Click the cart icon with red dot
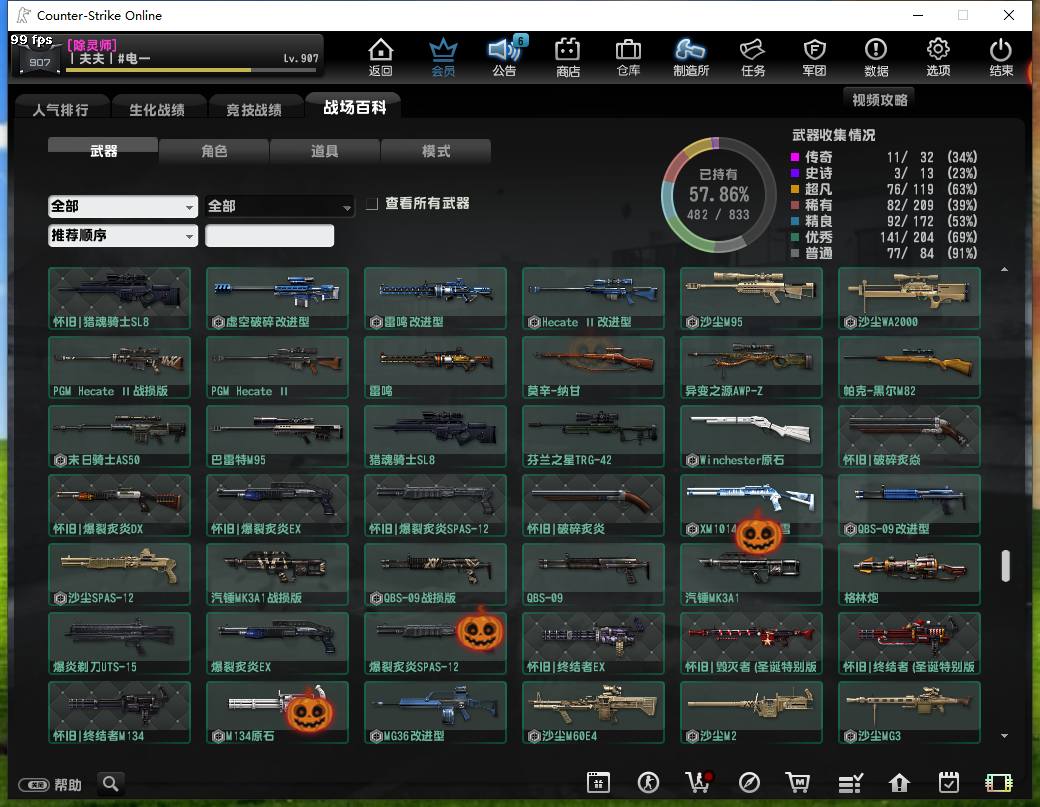Screen dimensions: 1040x807 (x=698, y=783)
